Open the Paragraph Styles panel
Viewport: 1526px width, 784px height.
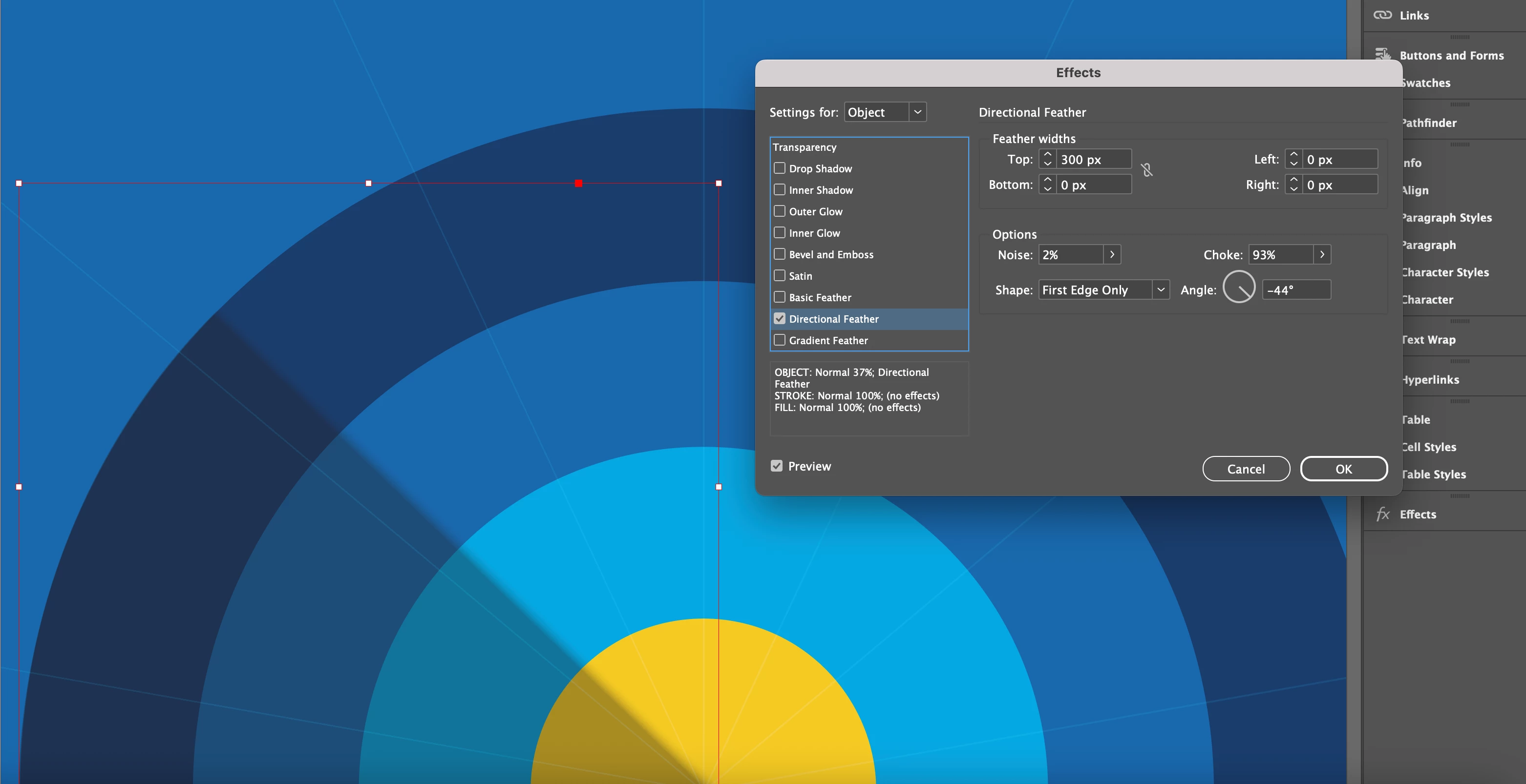pos(1446,217)
